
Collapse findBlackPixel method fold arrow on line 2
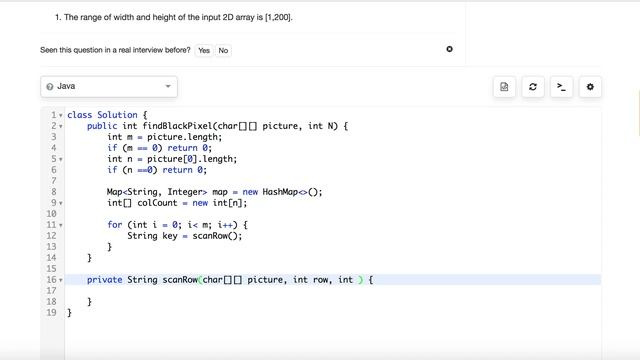pyautogui.click(x=61, y=127)
